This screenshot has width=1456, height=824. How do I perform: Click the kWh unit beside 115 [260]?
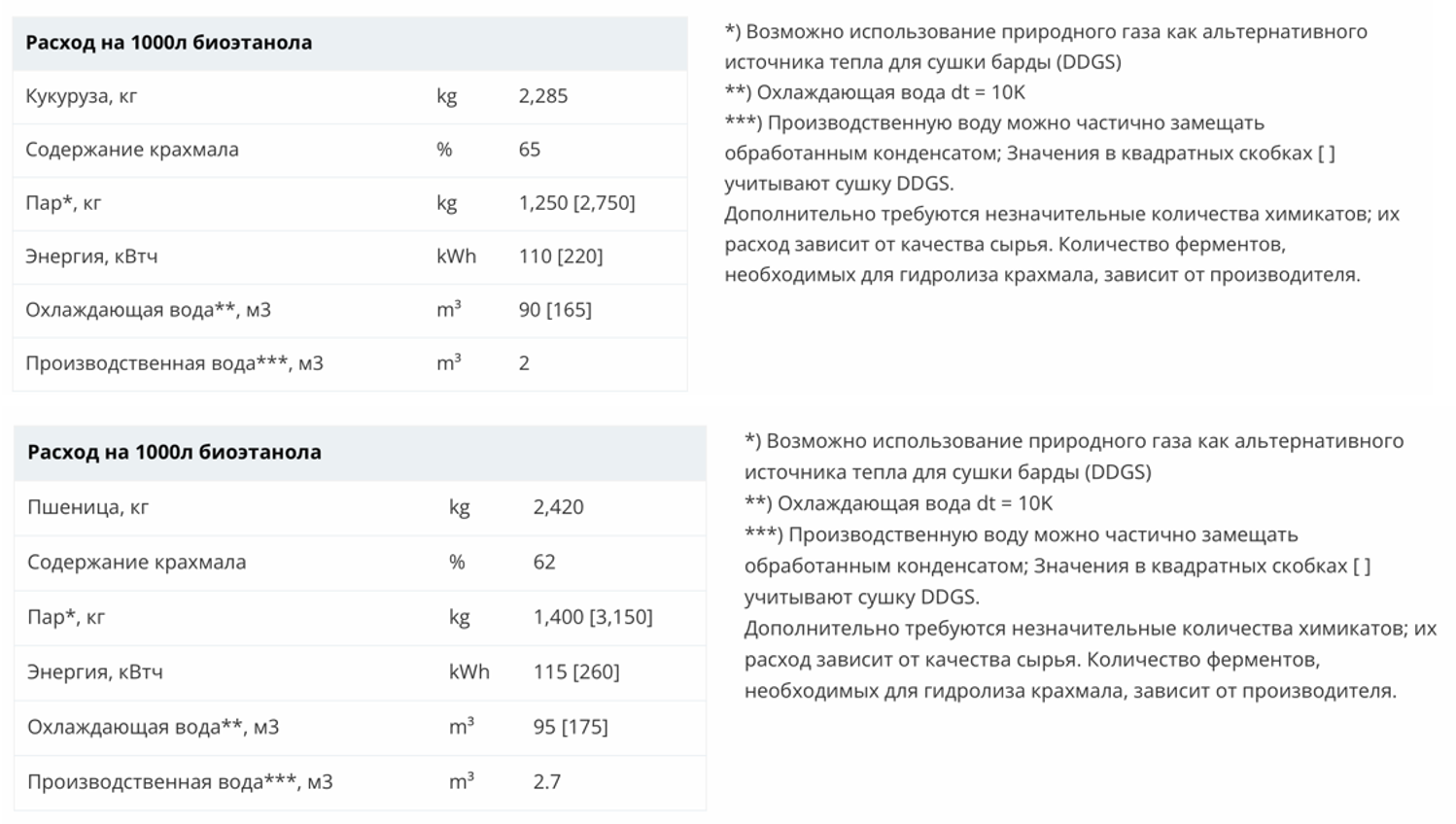469,672
